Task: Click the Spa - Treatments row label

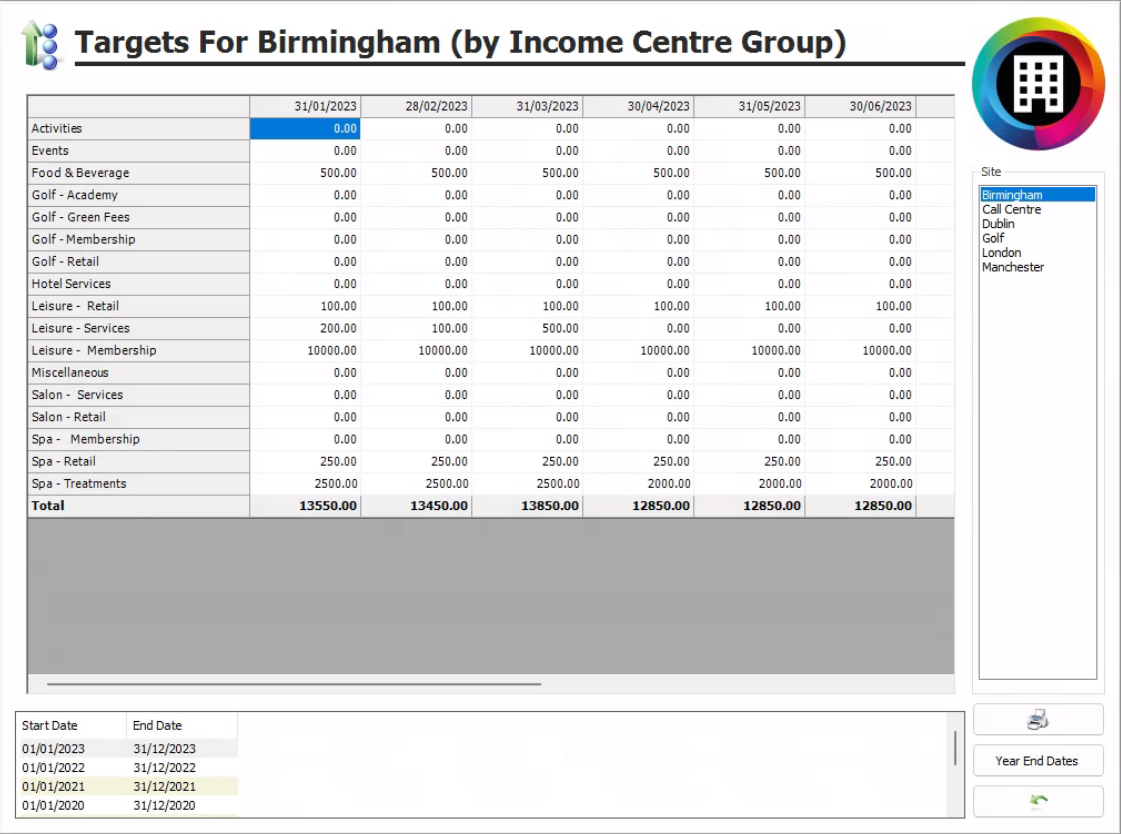Action: pyautogui.click(x=139, y=483)
